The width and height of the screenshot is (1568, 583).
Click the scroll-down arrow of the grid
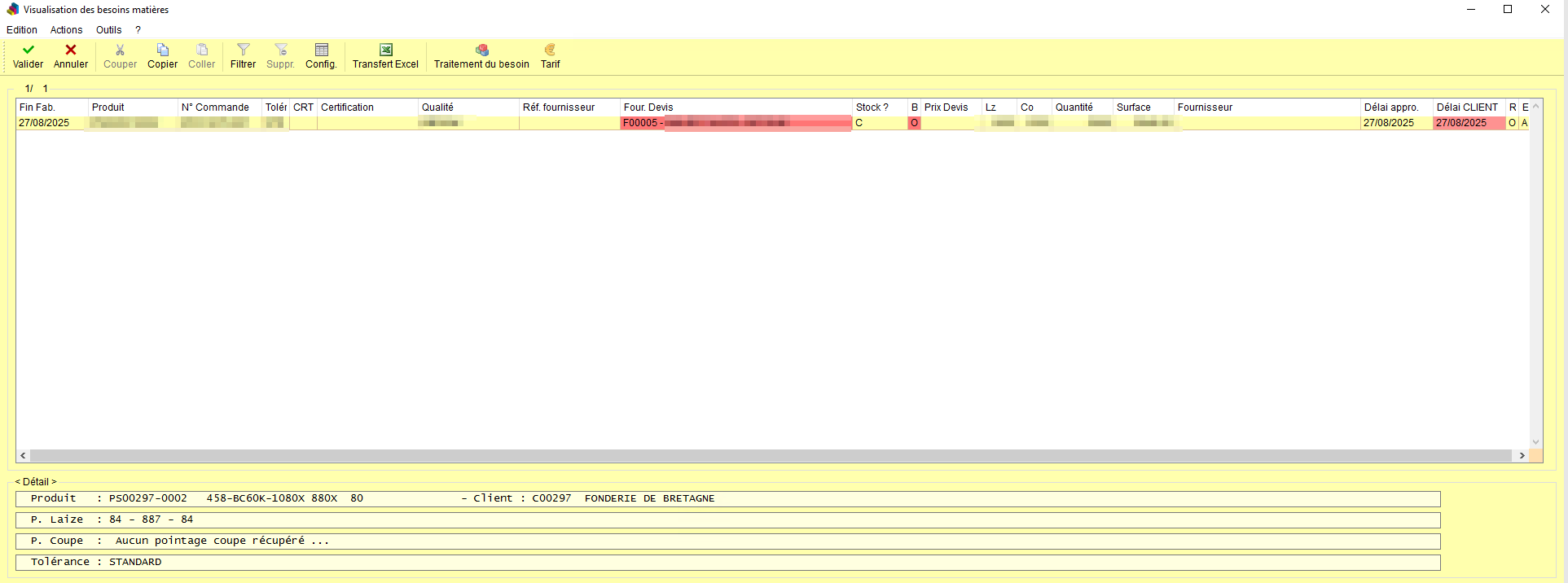tap(1535, 442)
